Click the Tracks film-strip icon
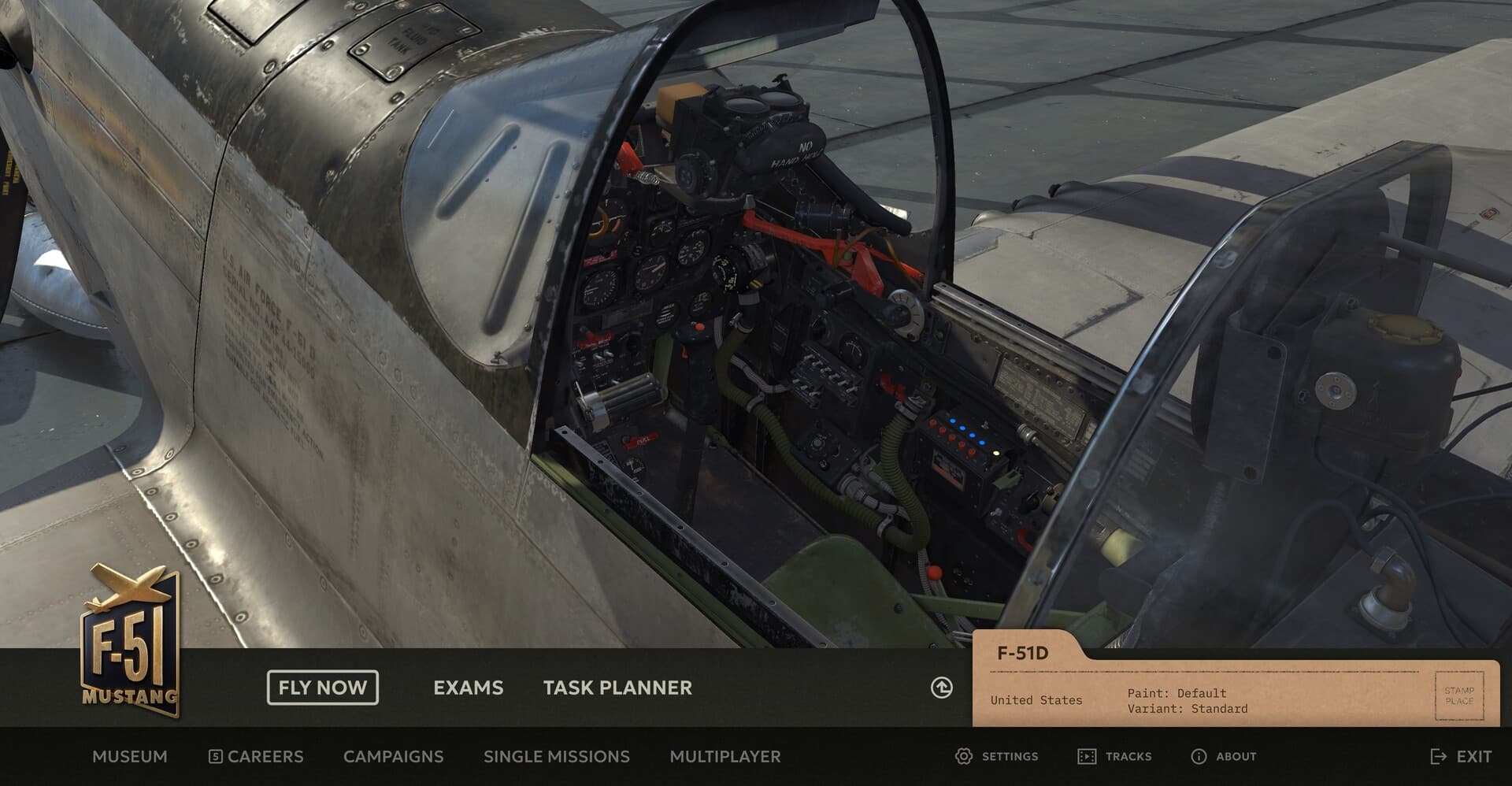The height and width of the screenshot is (786, 1512). pyautogui.click(x=1088, y=756)
